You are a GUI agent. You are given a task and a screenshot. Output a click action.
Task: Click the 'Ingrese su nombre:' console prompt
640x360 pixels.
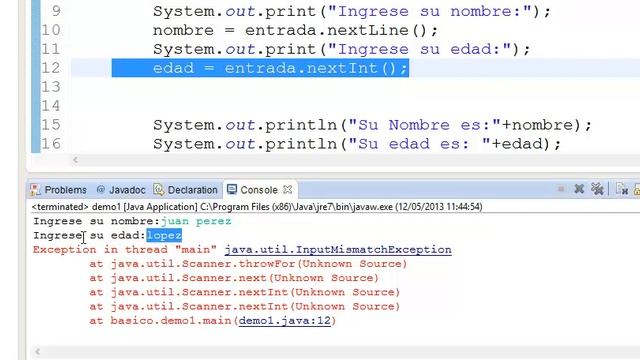(x=96, y=221)
